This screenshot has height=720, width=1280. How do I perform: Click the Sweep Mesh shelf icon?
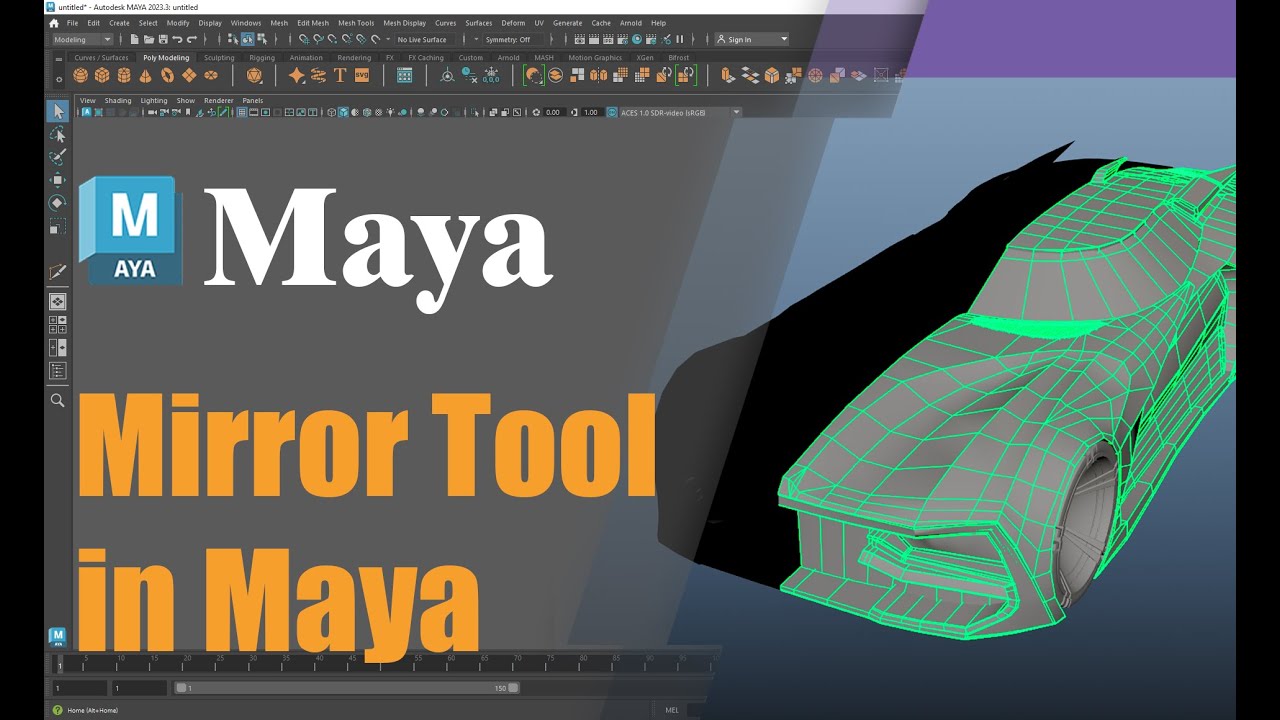[319, 75]
